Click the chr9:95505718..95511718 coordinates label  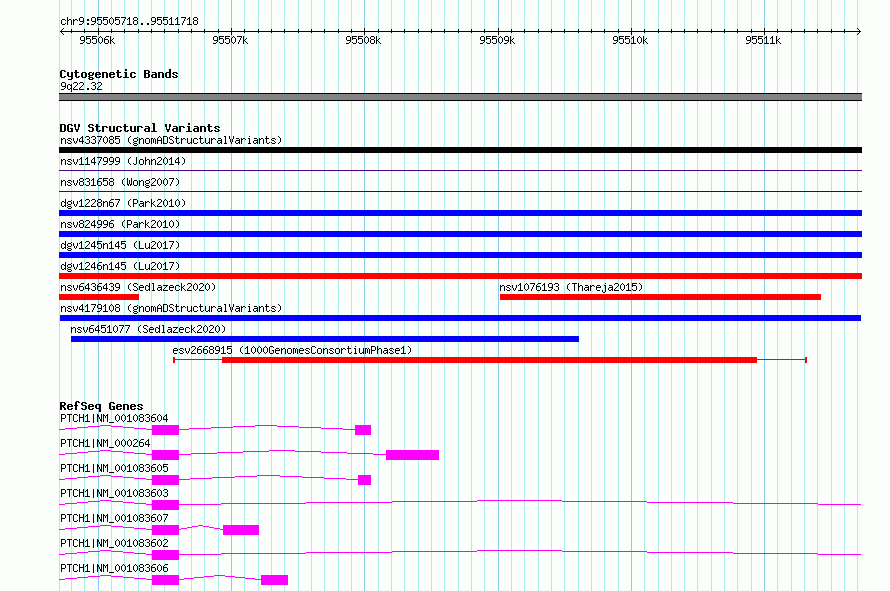tap(129, 22)
